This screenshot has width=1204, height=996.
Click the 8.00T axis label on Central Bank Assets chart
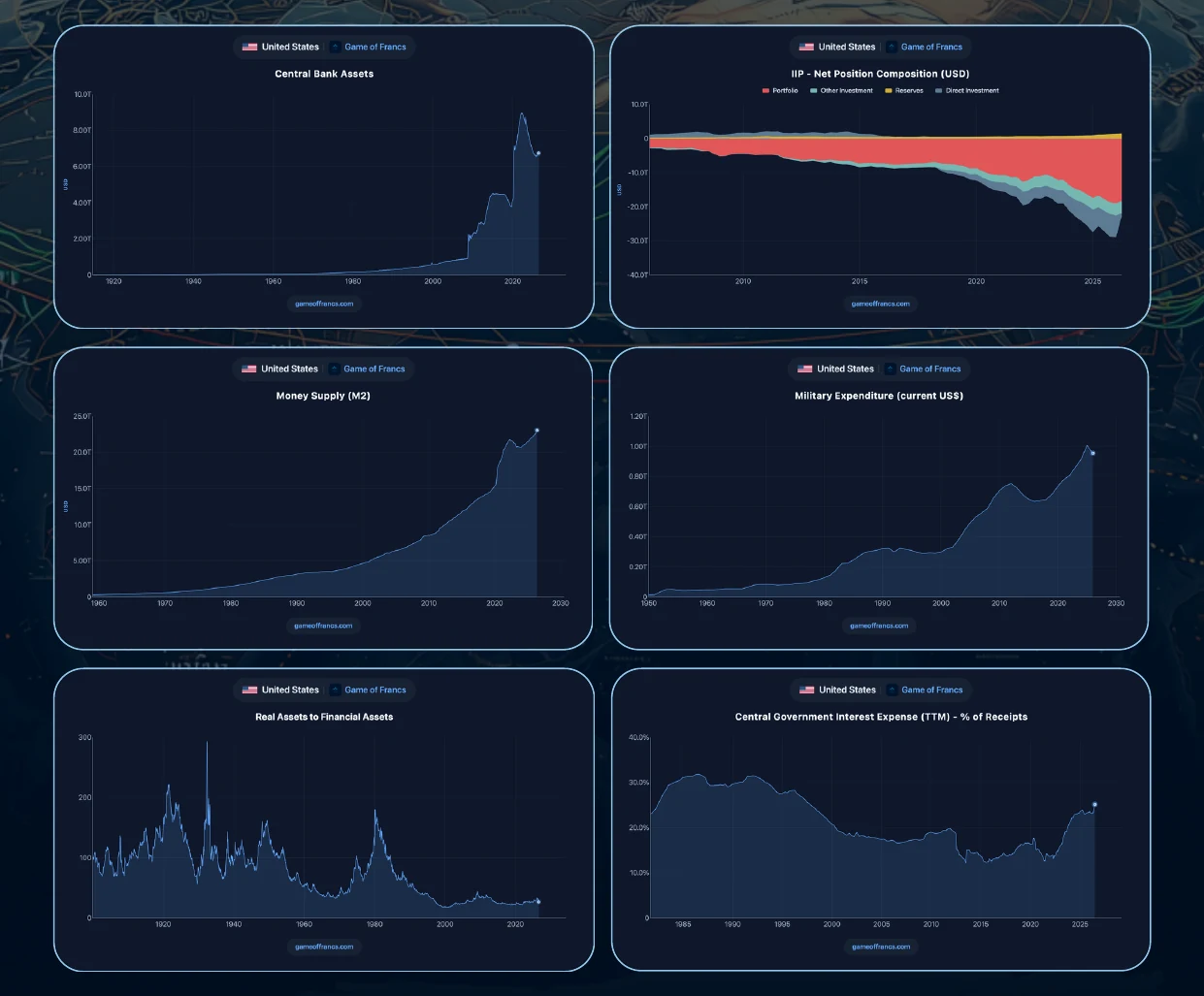[x=81, y=130]
